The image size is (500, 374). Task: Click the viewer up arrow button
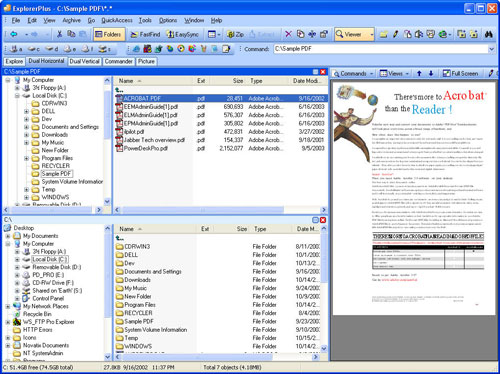[x=419, y=73]
